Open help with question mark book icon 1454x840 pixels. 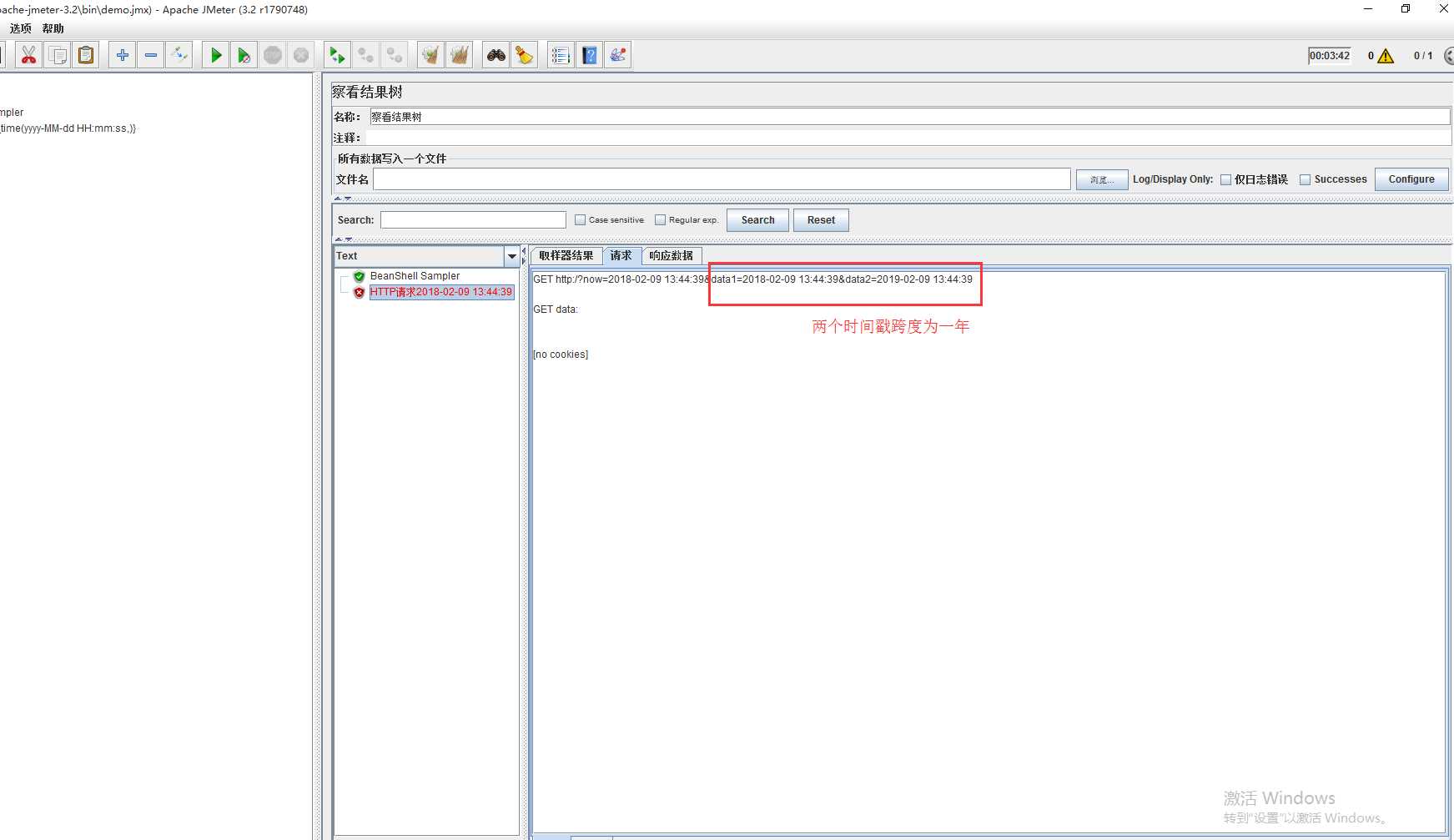(x=590, y=55)
